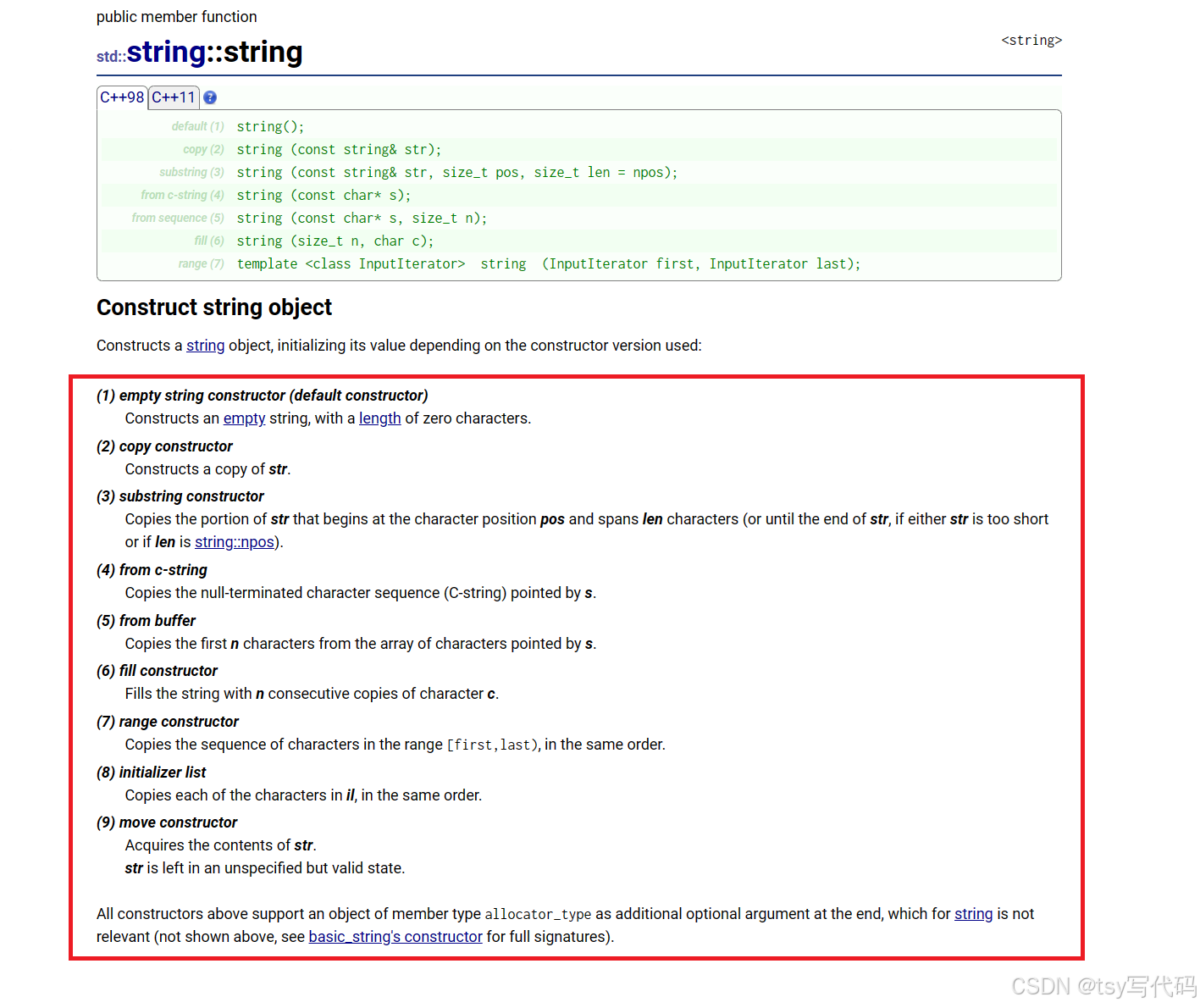This screenshot has height=1008, width=1200.
Task: Open the 'basic_string's constructor' link
Action: pos(395,937)
